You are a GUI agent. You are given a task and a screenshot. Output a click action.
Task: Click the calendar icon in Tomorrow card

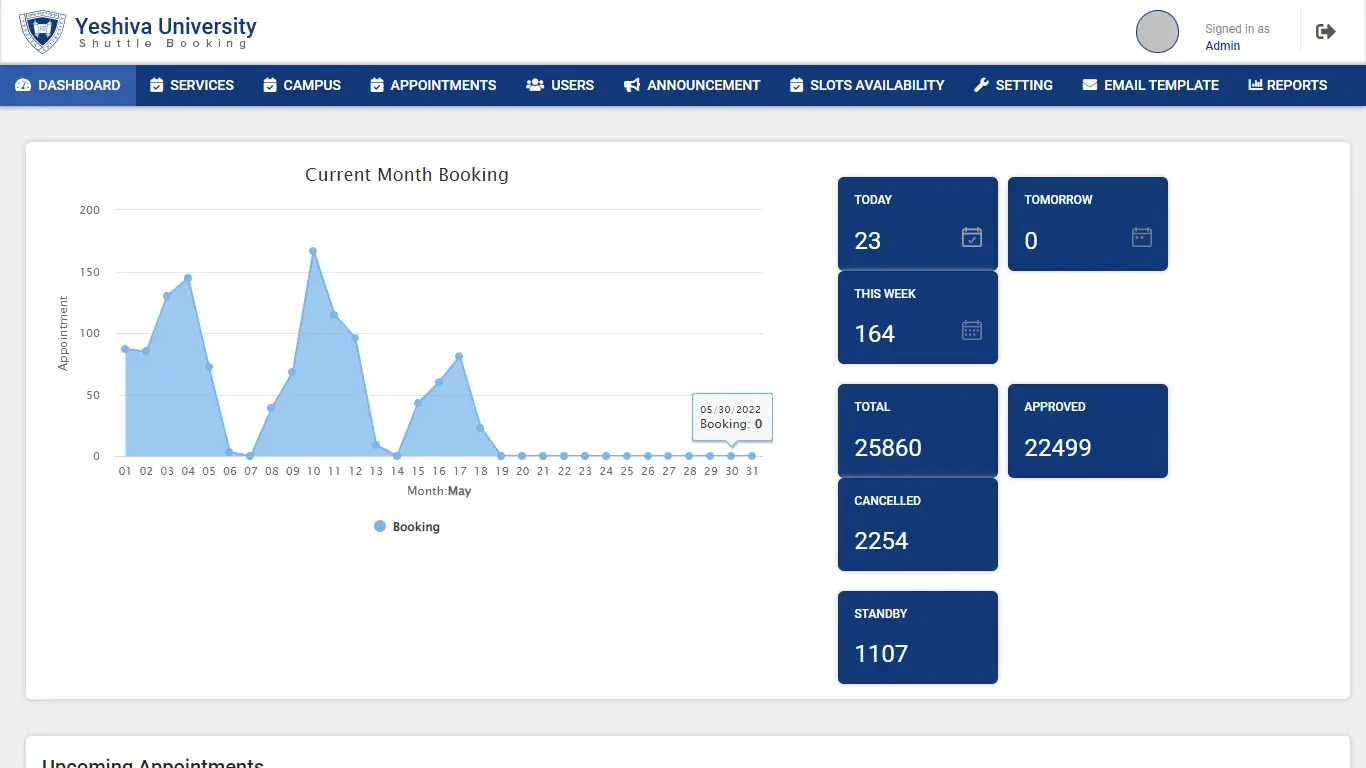click(1141, 237)
